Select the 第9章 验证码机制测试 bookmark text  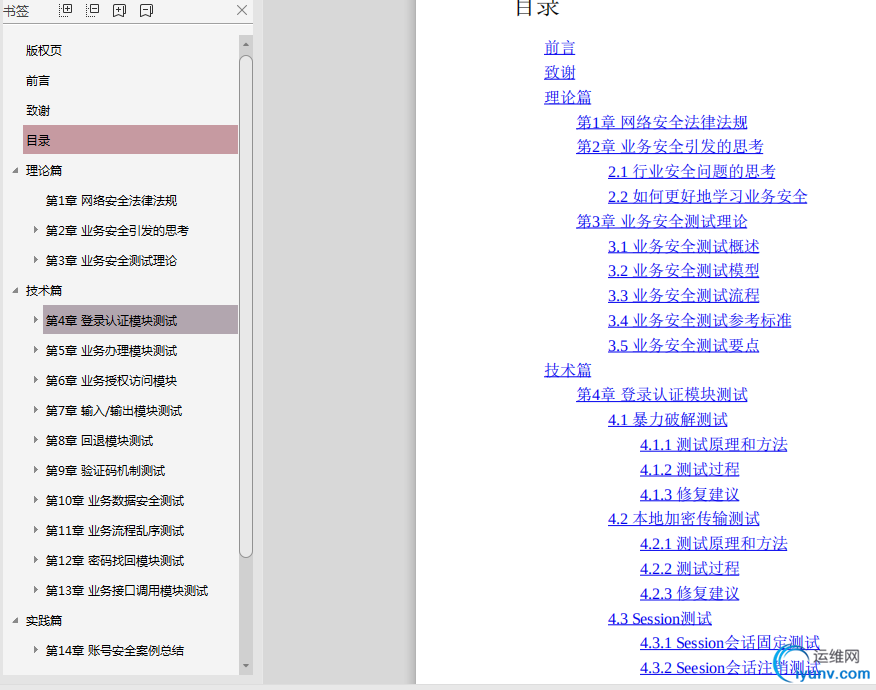point(105,471)
